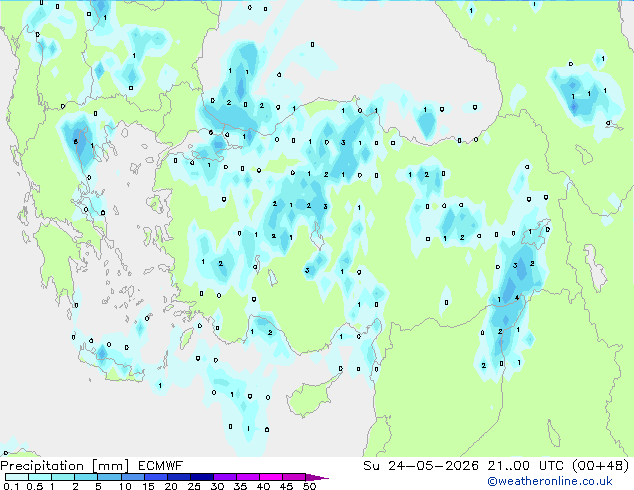The image size is (634, 490).
Task: Click the word "Precipitation" in the caption
Action: coord(42,466)
